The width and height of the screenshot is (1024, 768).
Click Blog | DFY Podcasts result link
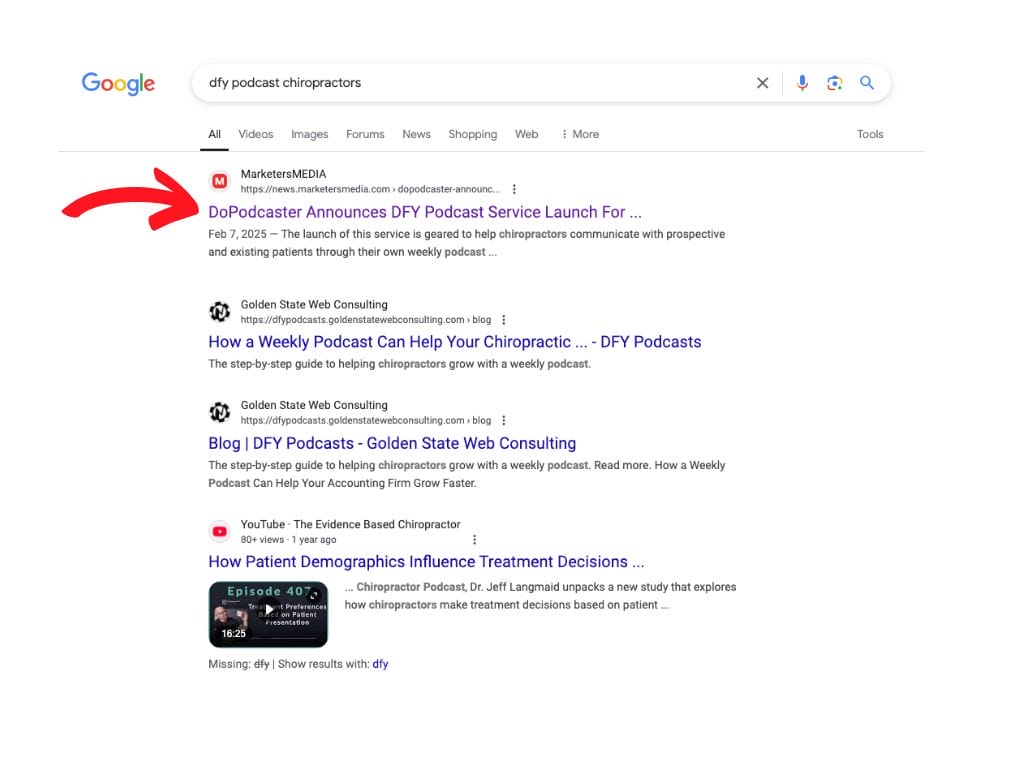(x=392, y=443)
